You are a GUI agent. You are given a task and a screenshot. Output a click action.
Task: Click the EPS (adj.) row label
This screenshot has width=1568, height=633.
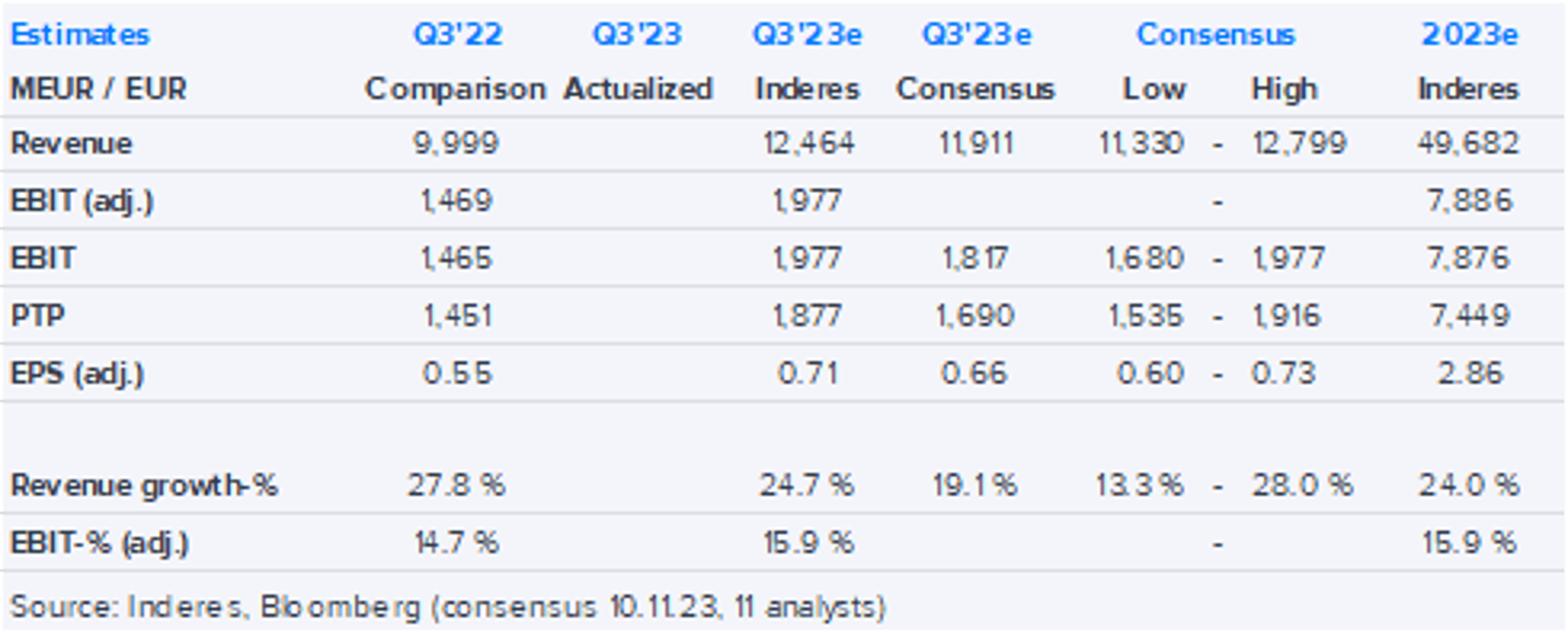click(x=77, y=373)
